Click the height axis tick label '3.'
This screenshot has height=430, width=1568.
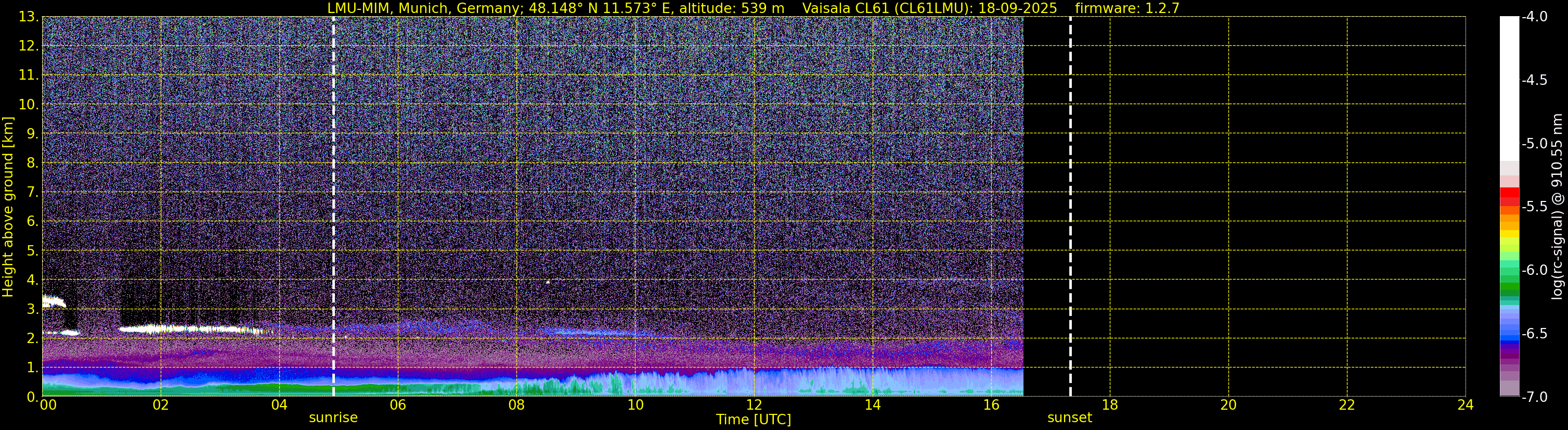pyautogui.click(x=33, y=309)
